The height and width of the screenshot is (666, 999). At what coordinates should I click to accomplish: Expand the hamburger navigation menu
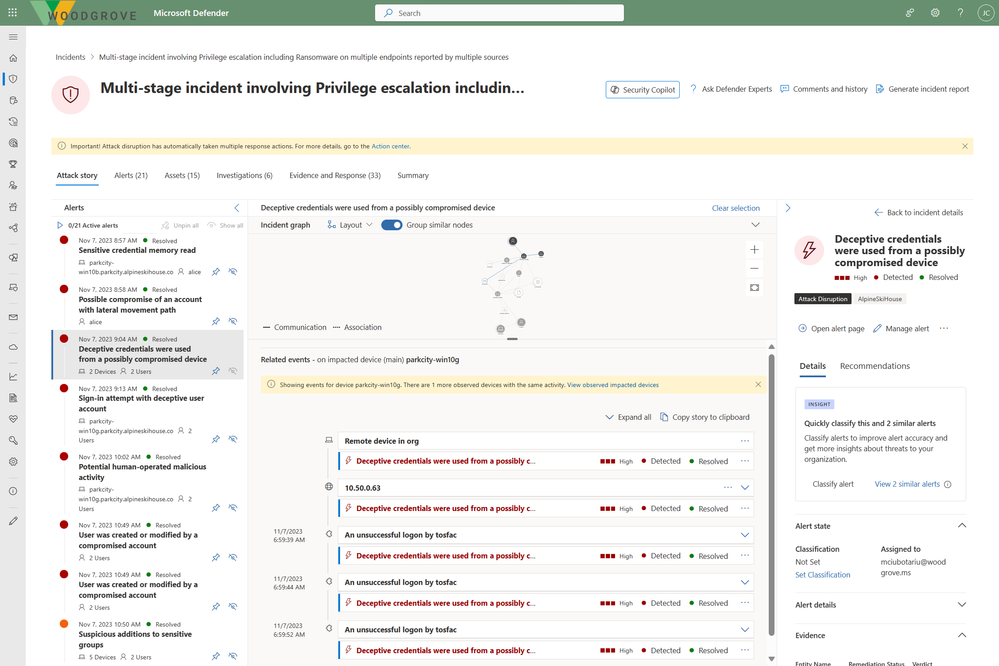pos(13,37)
